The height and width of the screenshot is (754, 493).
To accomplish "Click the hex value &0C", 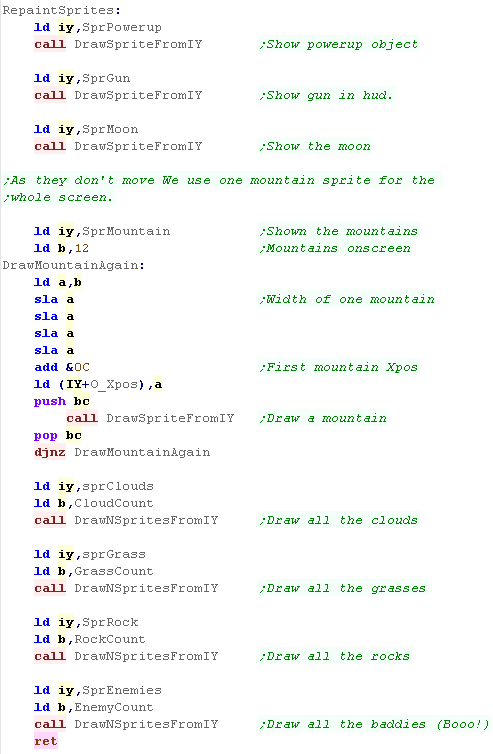I will click(78, 367).
